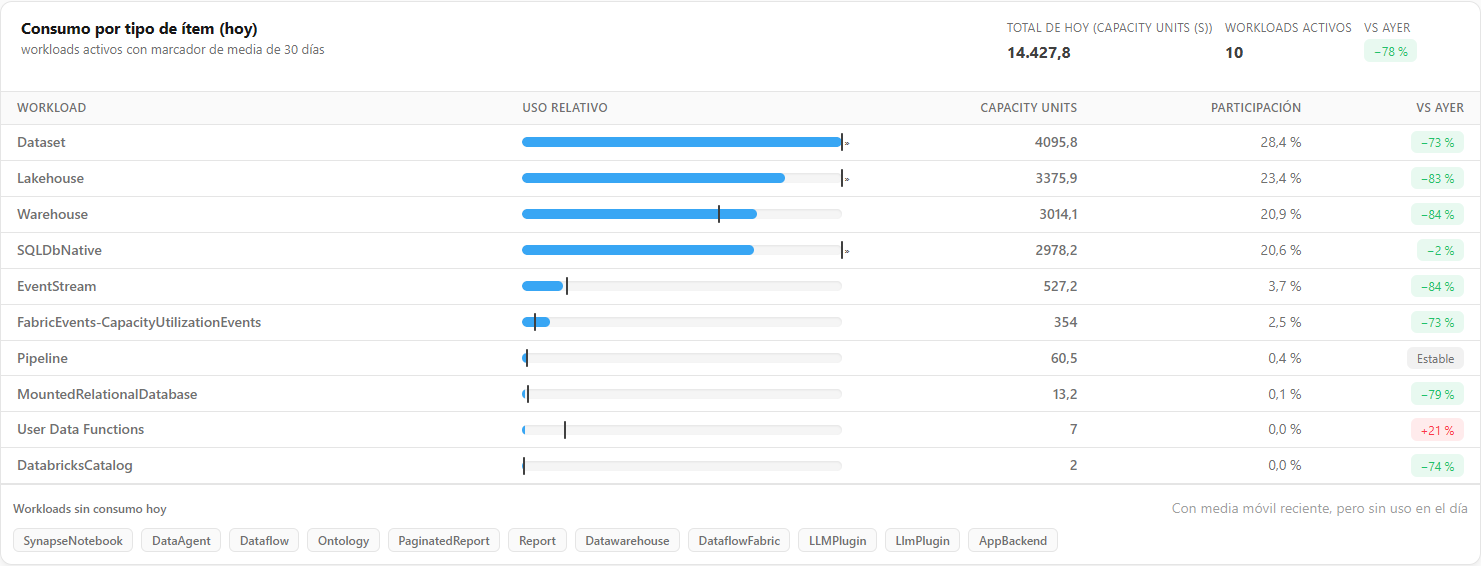The height and width of the screenshot is (566, 1481).
Task: Select FabricEvents-CapacityUtilizationEvents row name
Action: (139, 322)
